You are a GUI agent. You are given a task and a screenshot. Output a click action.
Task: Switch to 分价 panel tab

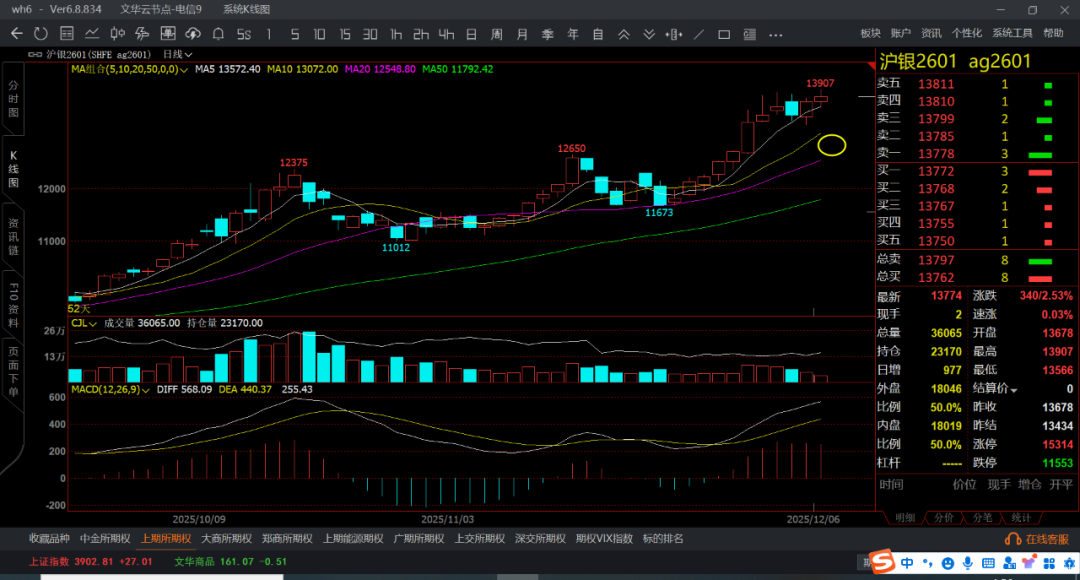(x=944, y=518)
